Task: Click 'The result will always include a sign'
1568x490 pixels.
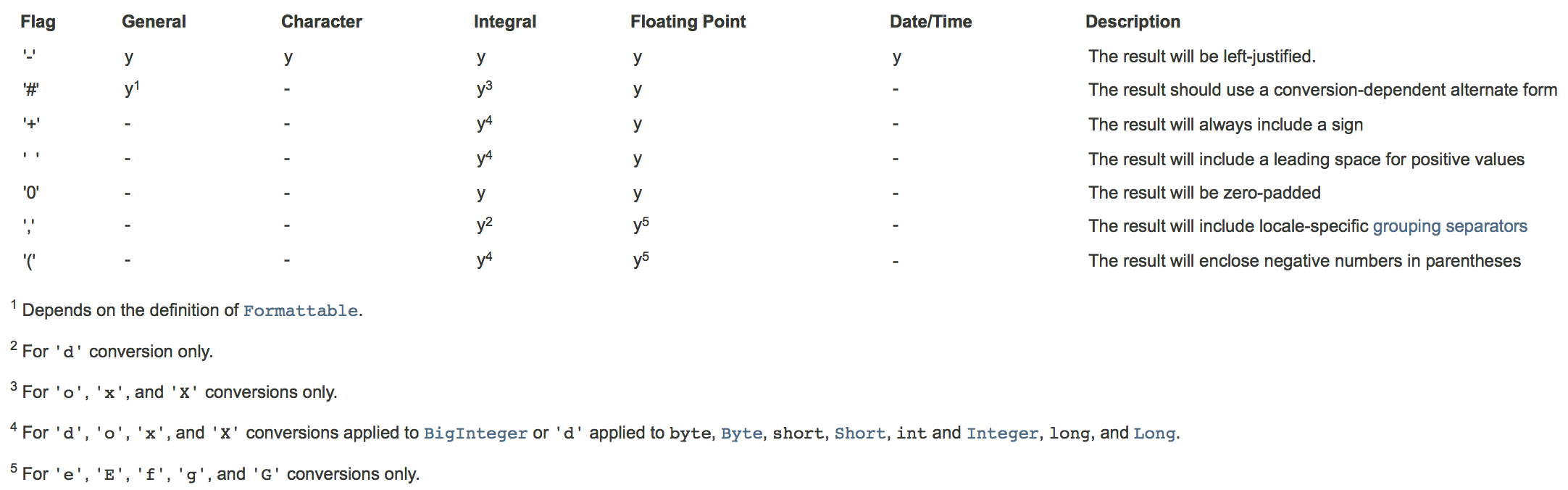Action: pos(1225,125)
